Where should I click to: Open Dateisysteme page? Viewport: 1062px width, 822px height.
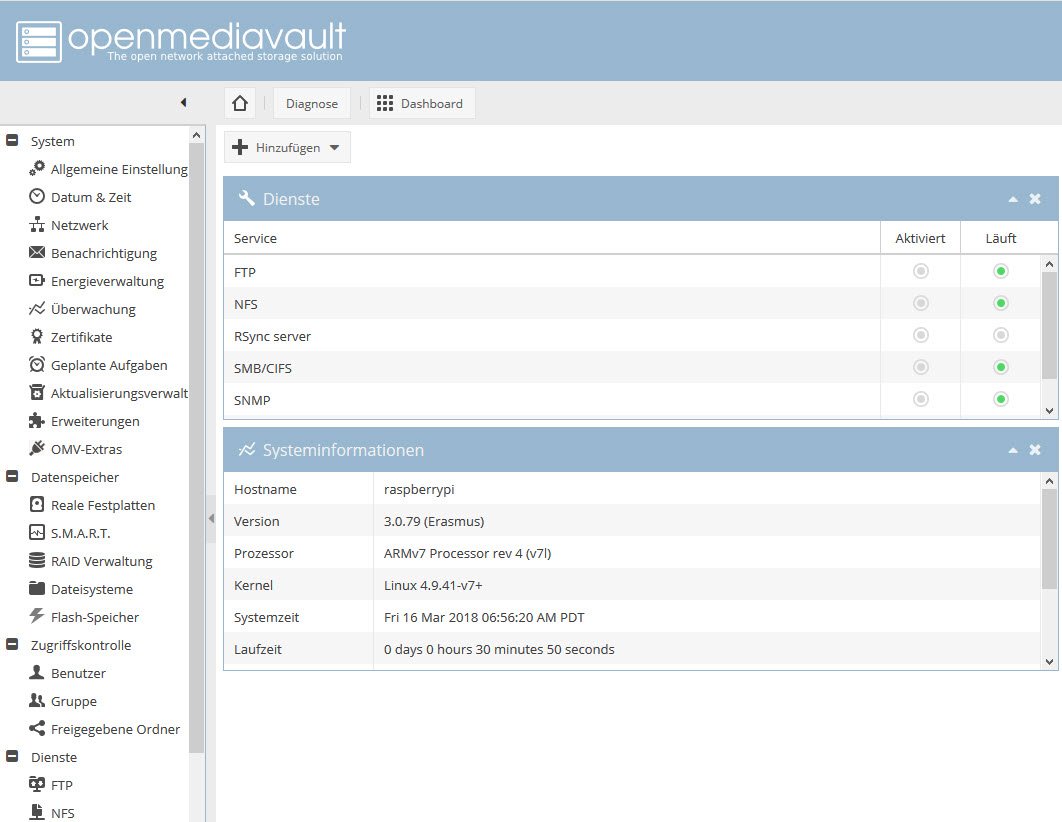click(91, 589)
